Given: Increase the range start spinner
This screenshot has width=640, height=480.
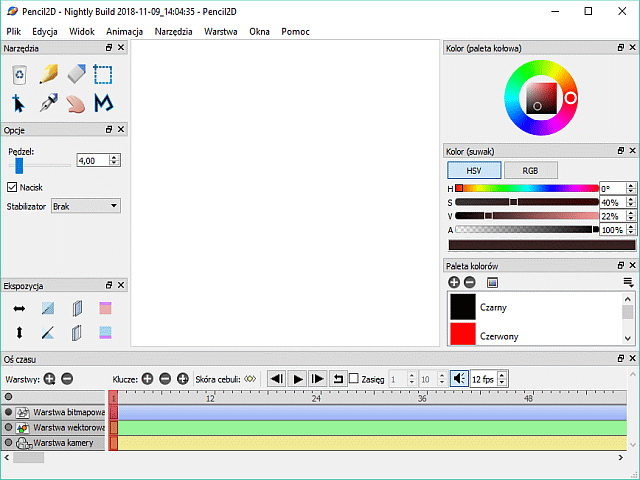Looking at the screenshot, I should click(411, 375).
